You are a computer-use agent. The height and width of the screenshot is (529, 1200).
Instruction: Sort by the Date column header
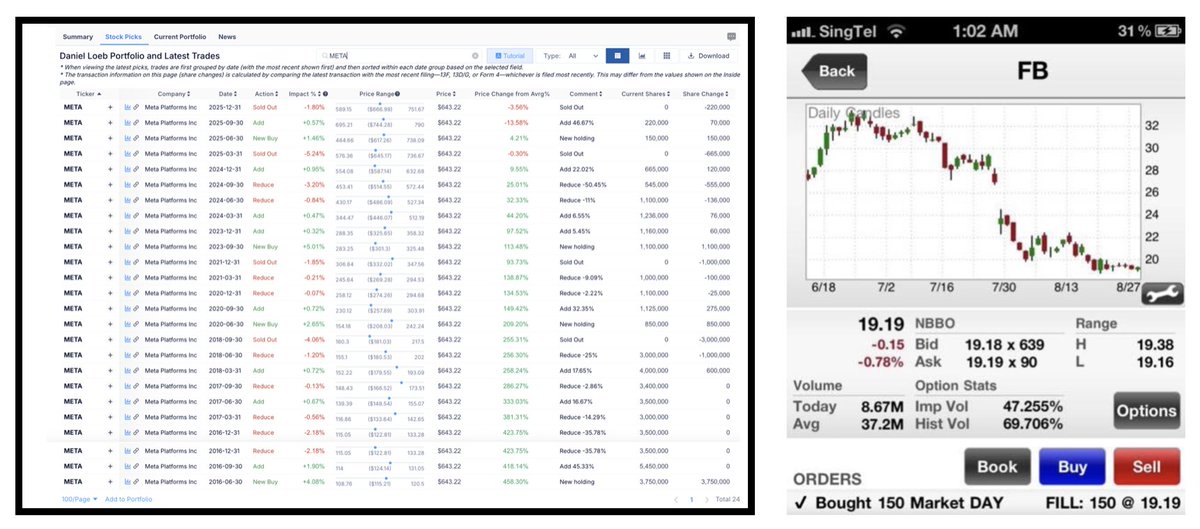(x=229, y=92)
